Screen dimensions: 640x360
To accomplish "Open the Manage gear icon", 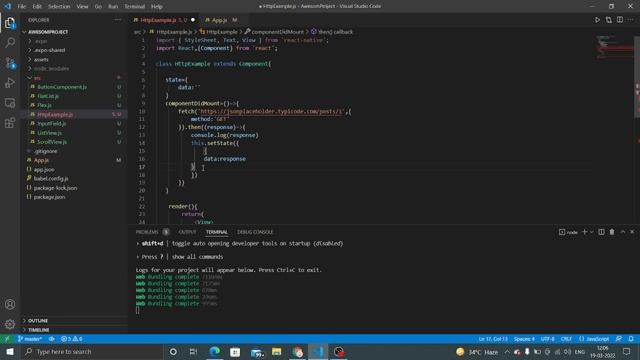I will (10, 324).
